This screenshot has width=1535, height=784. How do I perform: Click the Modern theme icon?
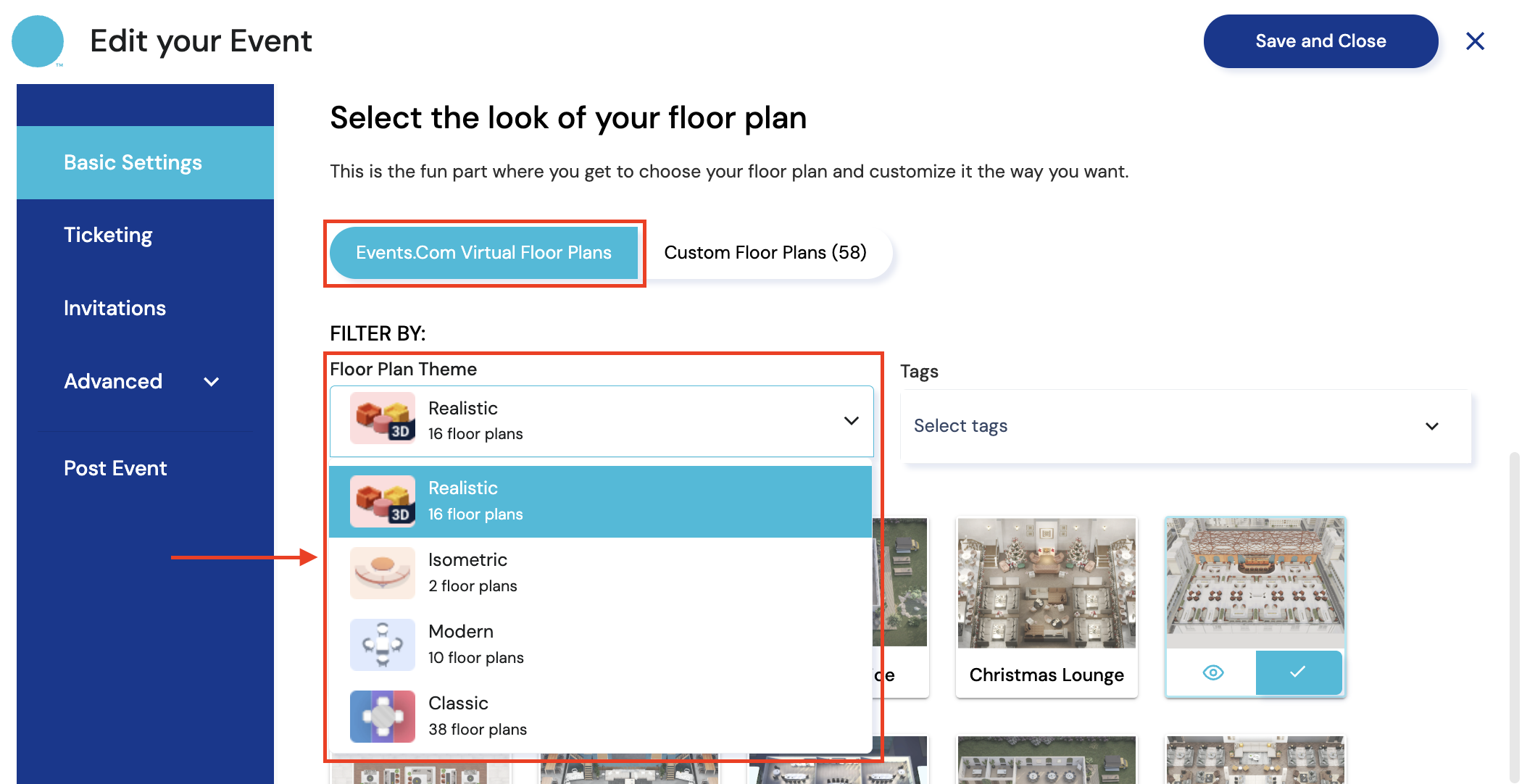(383, 644)
